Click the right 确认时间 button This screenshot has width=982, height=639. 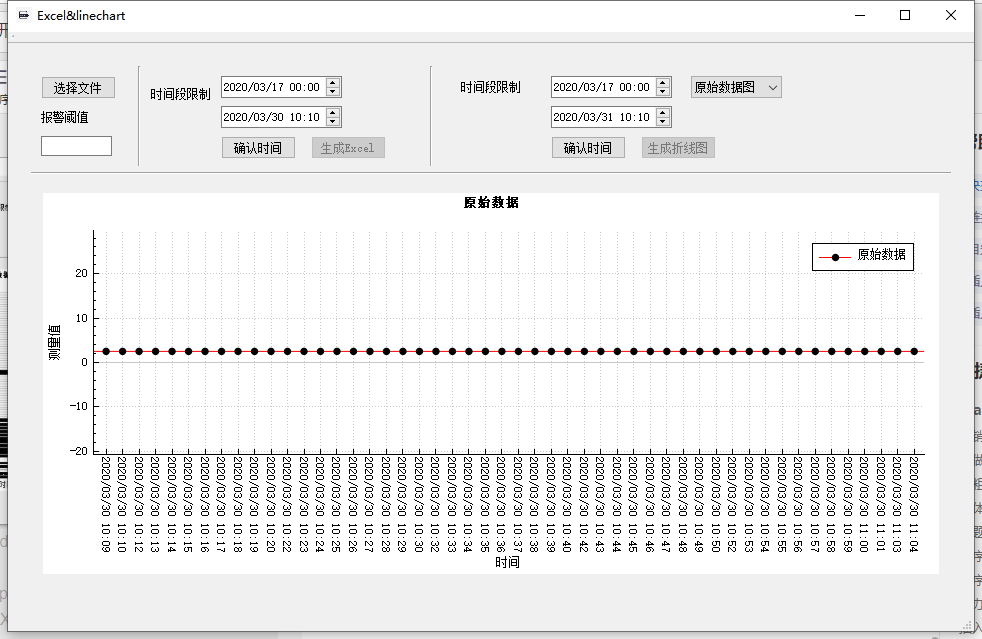[588, 148]
